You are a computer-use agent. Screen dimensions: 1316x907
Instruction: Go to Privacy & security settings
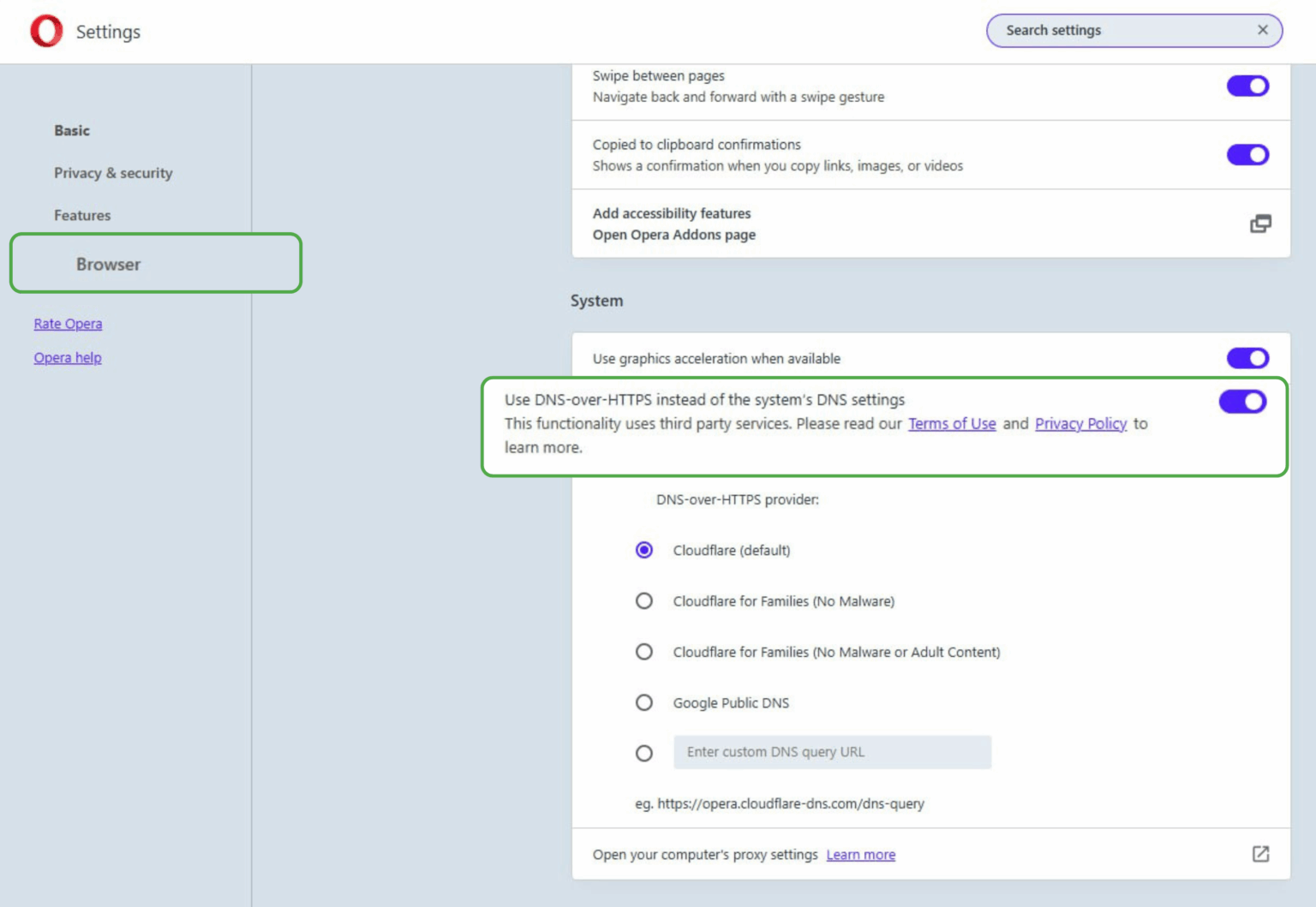(x=113, y=173)
